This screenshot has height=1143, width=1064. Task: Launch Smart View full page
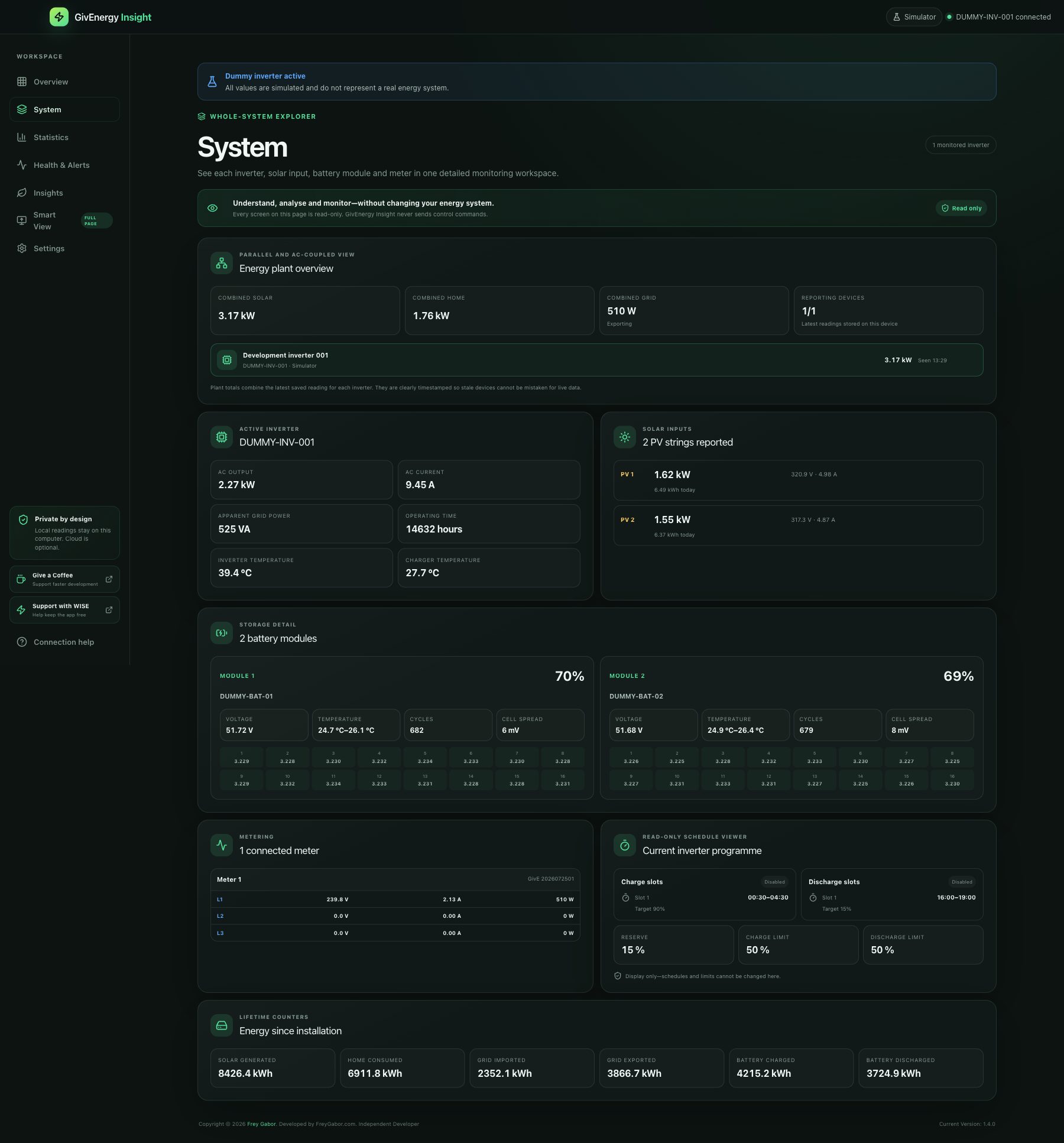tap(64, 220)
